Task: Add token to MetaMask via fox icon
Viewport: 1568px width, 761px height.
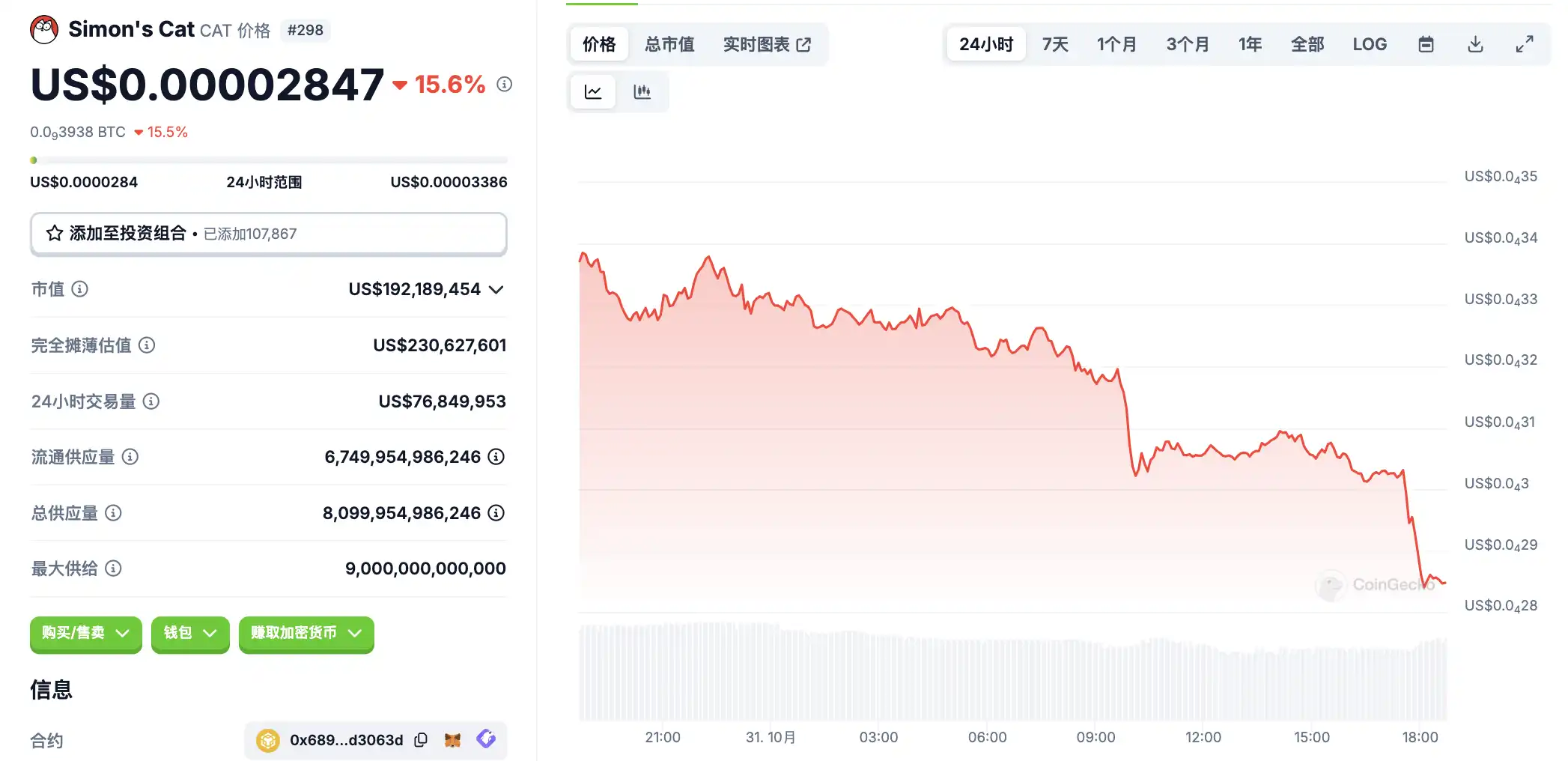Action: coord(453,740)
